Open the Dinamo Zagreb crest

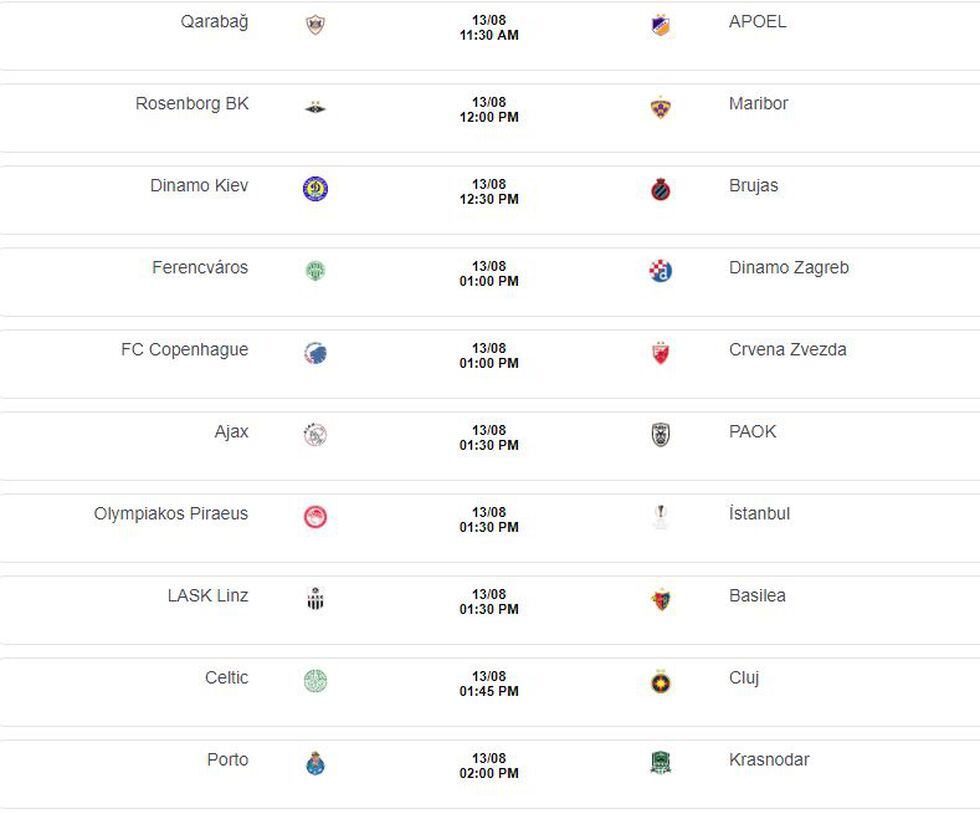pos(660,271)
